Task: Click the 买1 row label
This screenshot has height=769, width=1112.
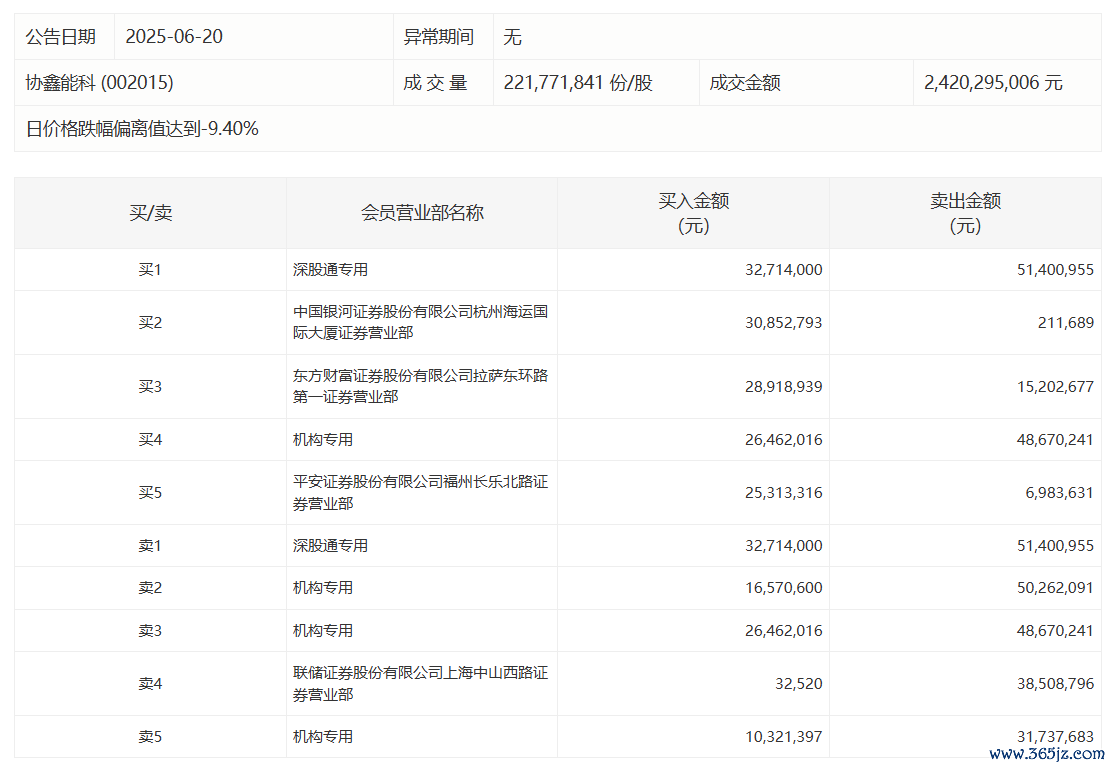Action: (x=150, y=269)
